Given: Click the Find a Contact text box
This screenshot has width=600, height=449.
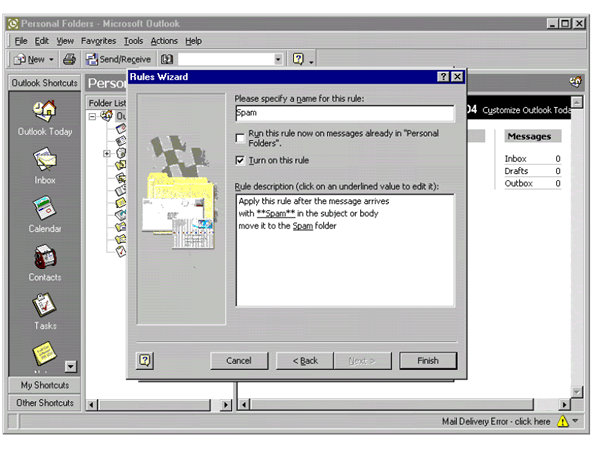Looking at the screenshot, I should [x=226, y=59].
